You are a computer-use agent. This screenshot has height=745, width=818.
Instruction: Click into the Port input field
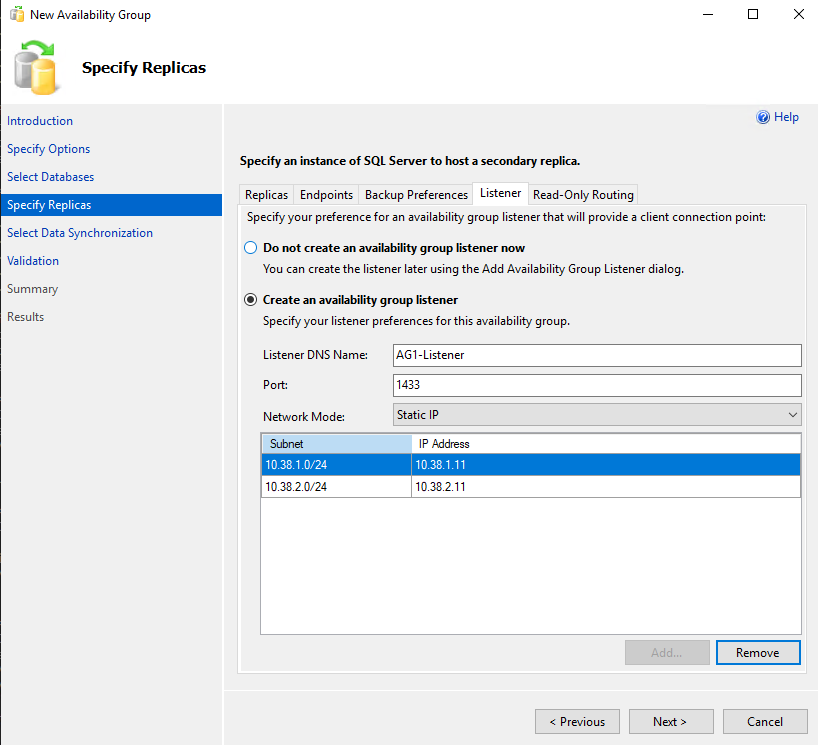[597, 385]
